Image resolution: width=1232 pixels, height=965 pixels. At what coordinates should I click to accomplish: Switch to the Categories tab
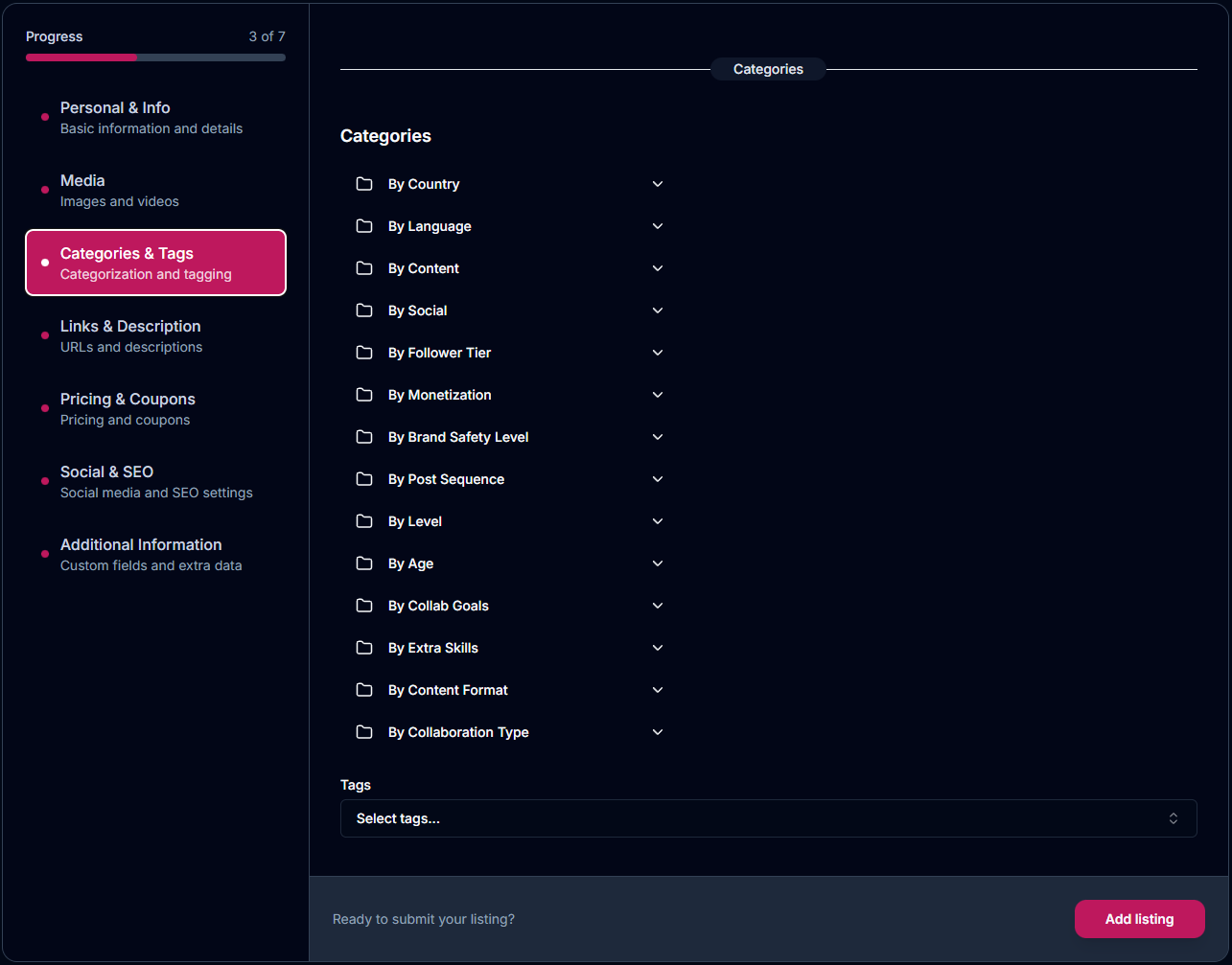(x=768, y=68)
